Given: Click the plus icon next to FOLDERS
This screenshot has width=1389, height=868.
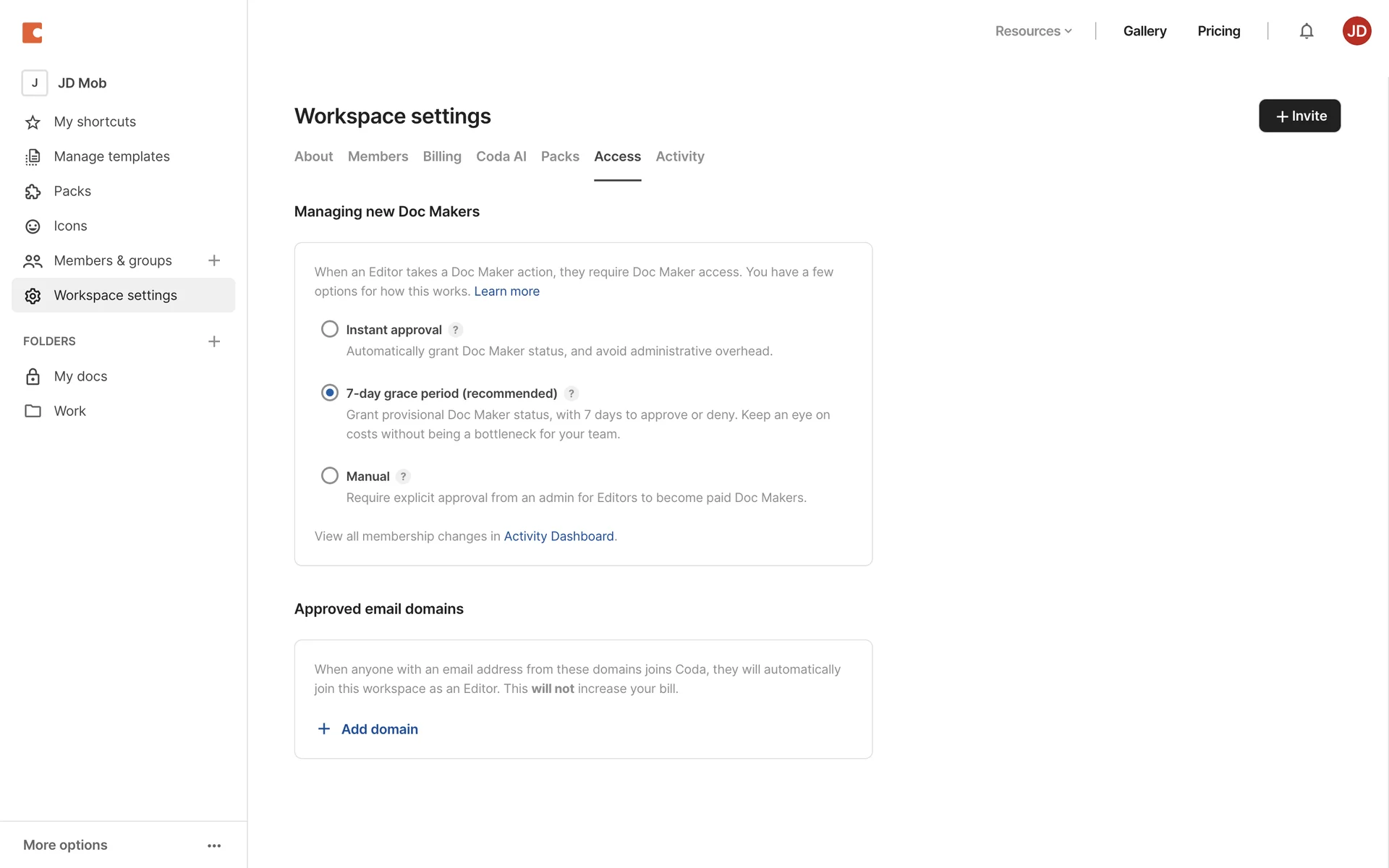Looking at the screenshot, I should point(214,341).
